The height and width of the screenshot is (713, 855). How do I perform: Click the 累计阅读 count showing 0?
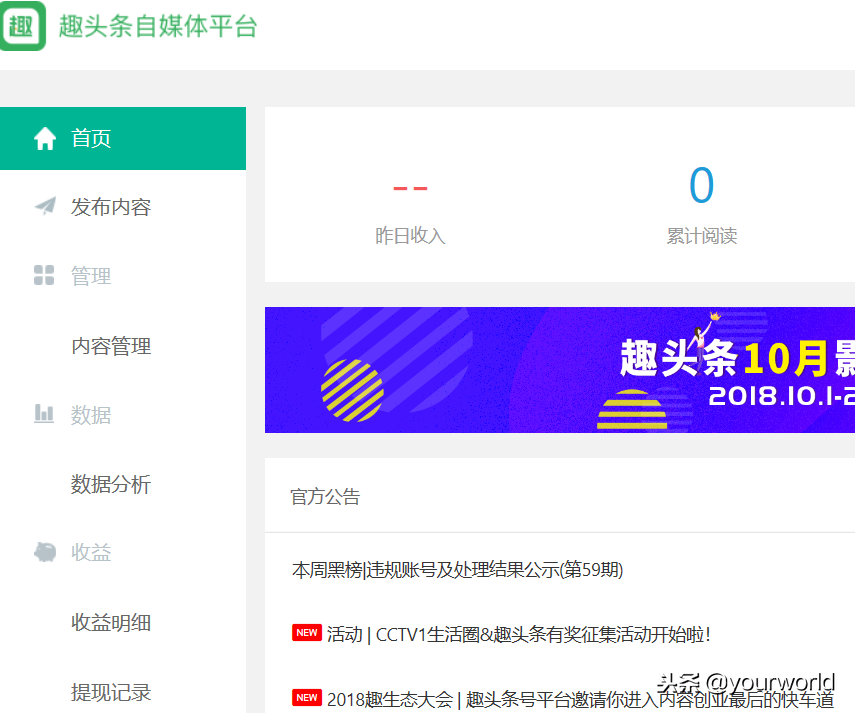coord(702,186)
